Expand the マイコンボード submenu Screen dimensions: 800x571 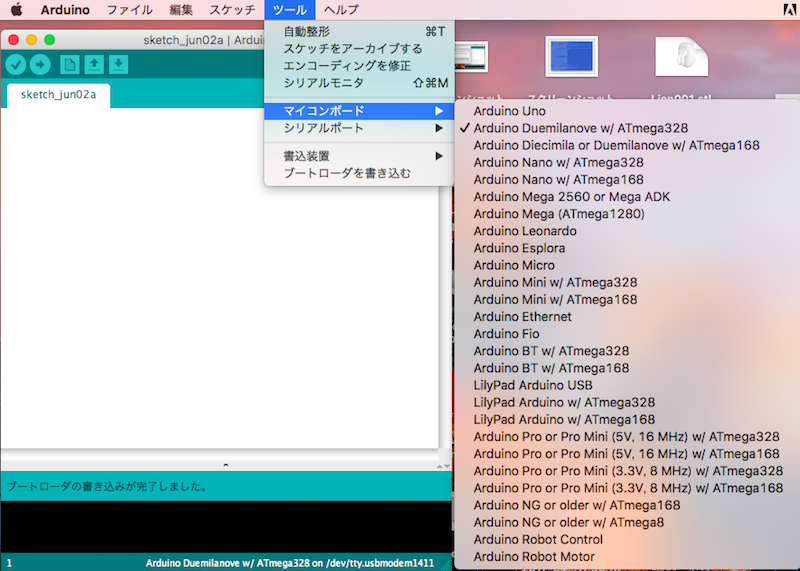(x=359, y=111)
